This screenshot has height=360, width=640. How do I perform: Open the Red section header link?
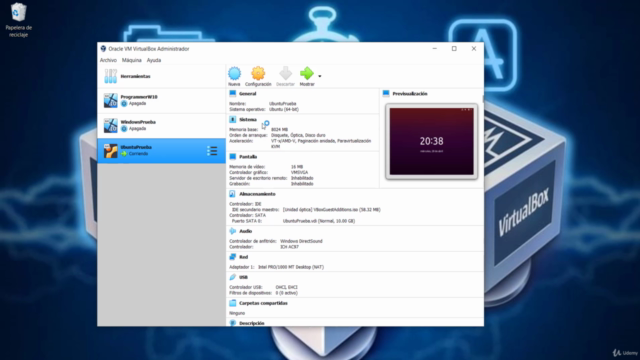tap(243, 257)
